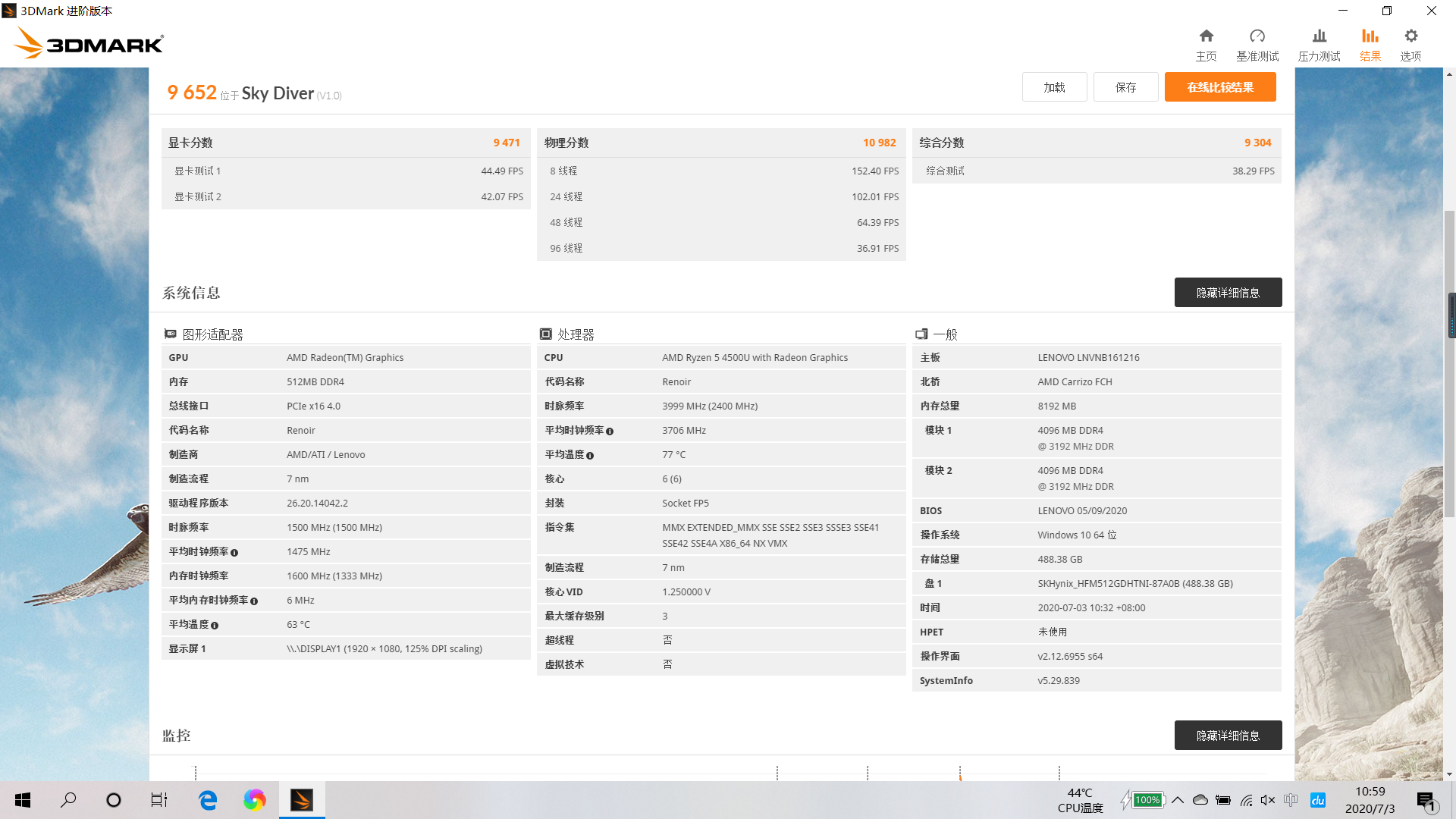The width and height of the screenshot is (1456, 819).
Task: Open the Windows Start menu
Action: click(x=23, y=800)
